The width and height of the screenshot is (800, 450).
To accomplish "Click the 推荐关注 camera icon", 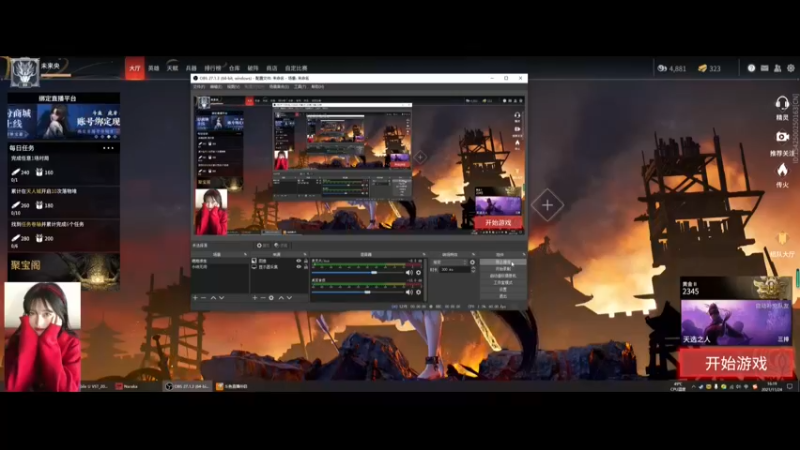I will pos(782,137).
